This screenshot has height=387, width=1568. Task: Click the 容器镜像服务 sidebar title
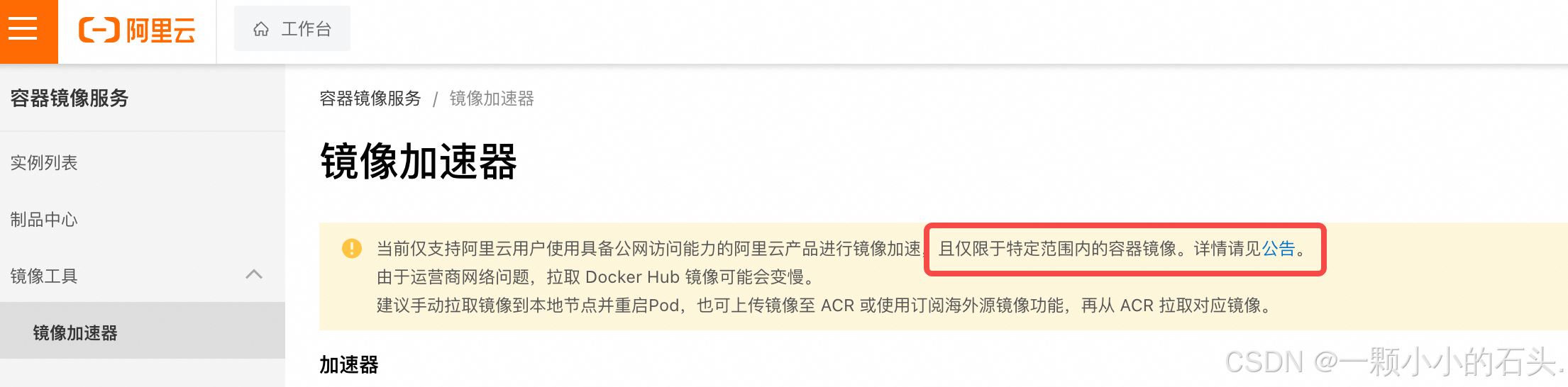[70, 98]
